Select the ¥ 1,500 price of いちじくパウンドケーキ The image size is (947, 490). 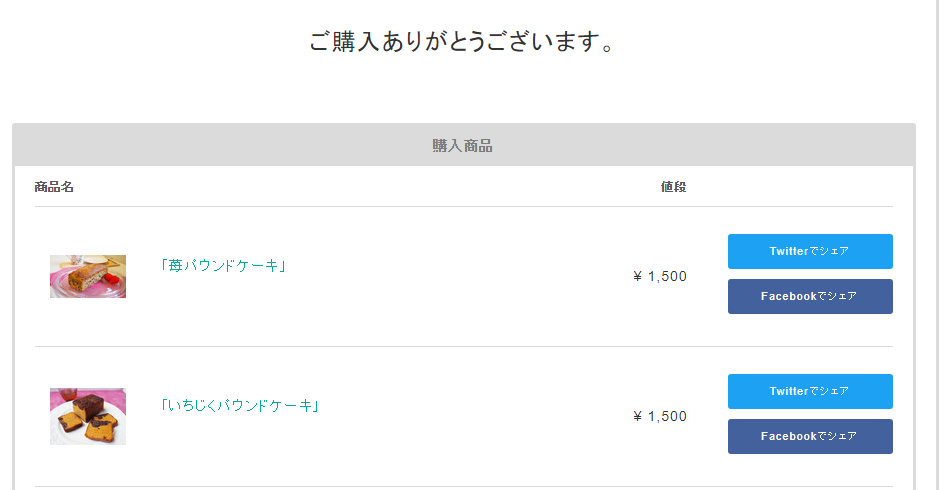(x=660, y=416)
